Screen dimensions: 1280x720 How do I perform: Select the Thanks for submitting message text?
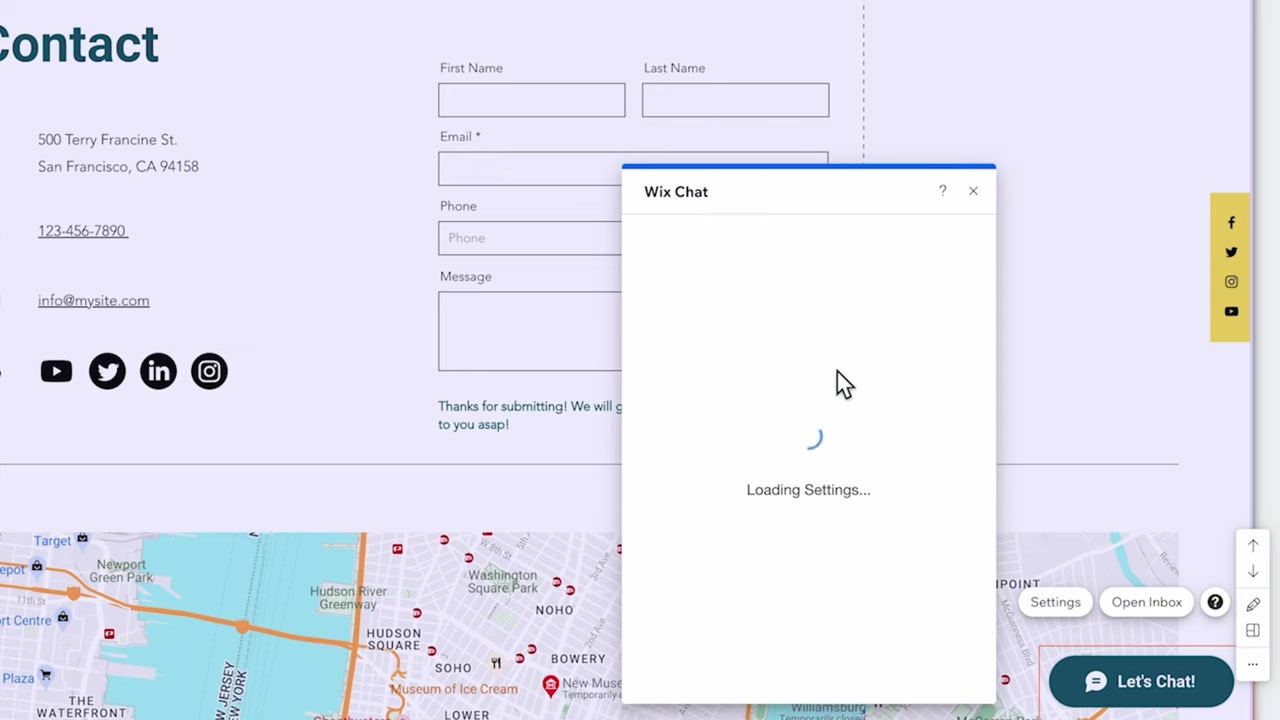click(x=530, y=415)
